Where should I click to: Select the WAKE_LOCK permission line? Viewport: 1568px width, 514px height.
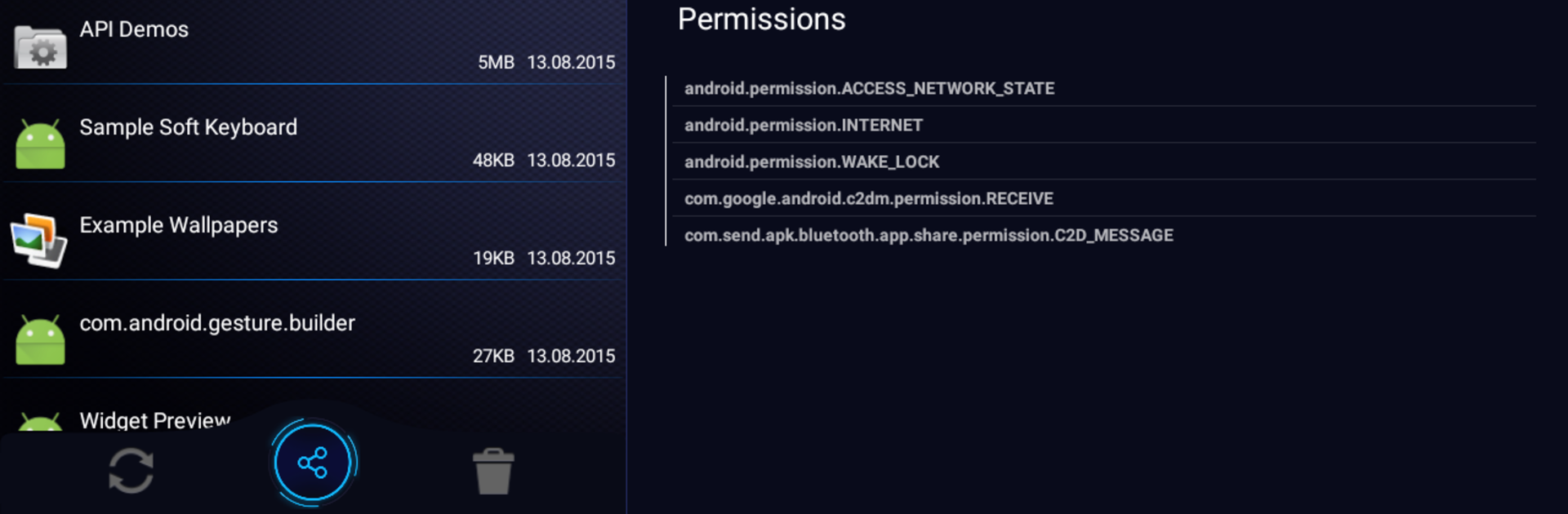click(x=811, y=162)
